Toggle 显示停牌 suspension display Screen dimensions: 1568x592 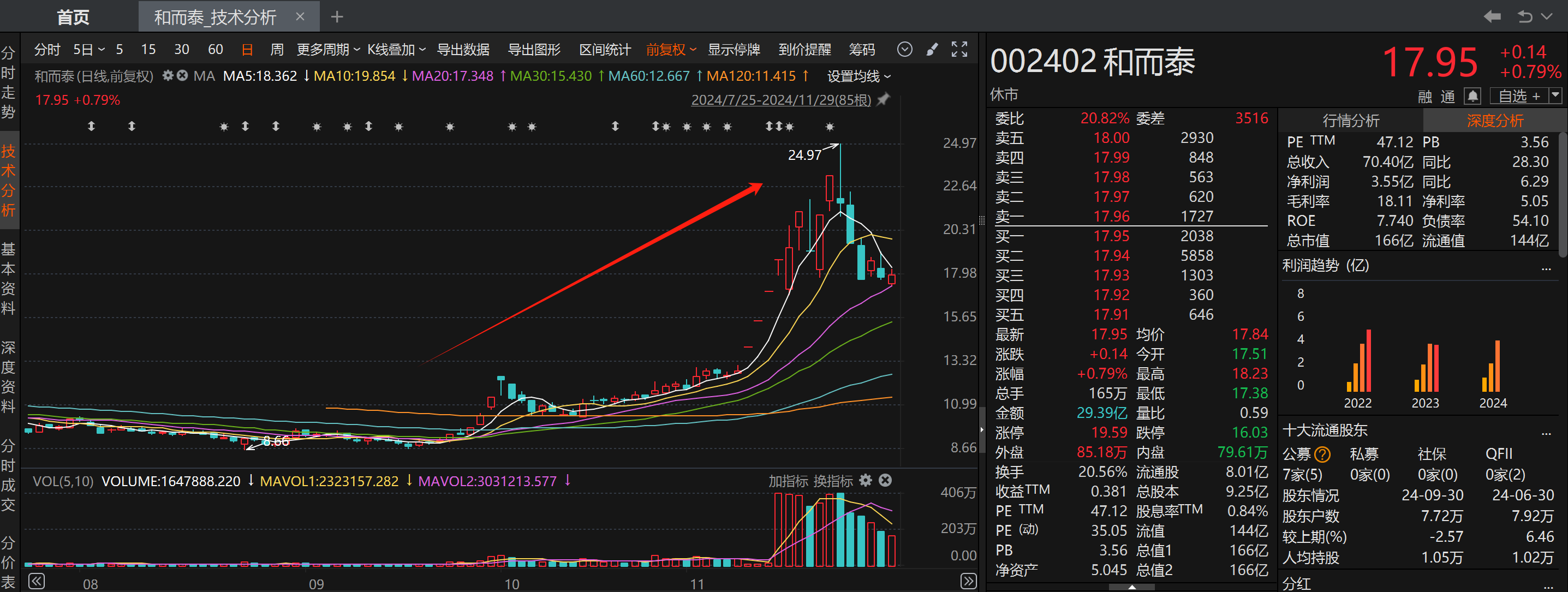click(734, 49)
